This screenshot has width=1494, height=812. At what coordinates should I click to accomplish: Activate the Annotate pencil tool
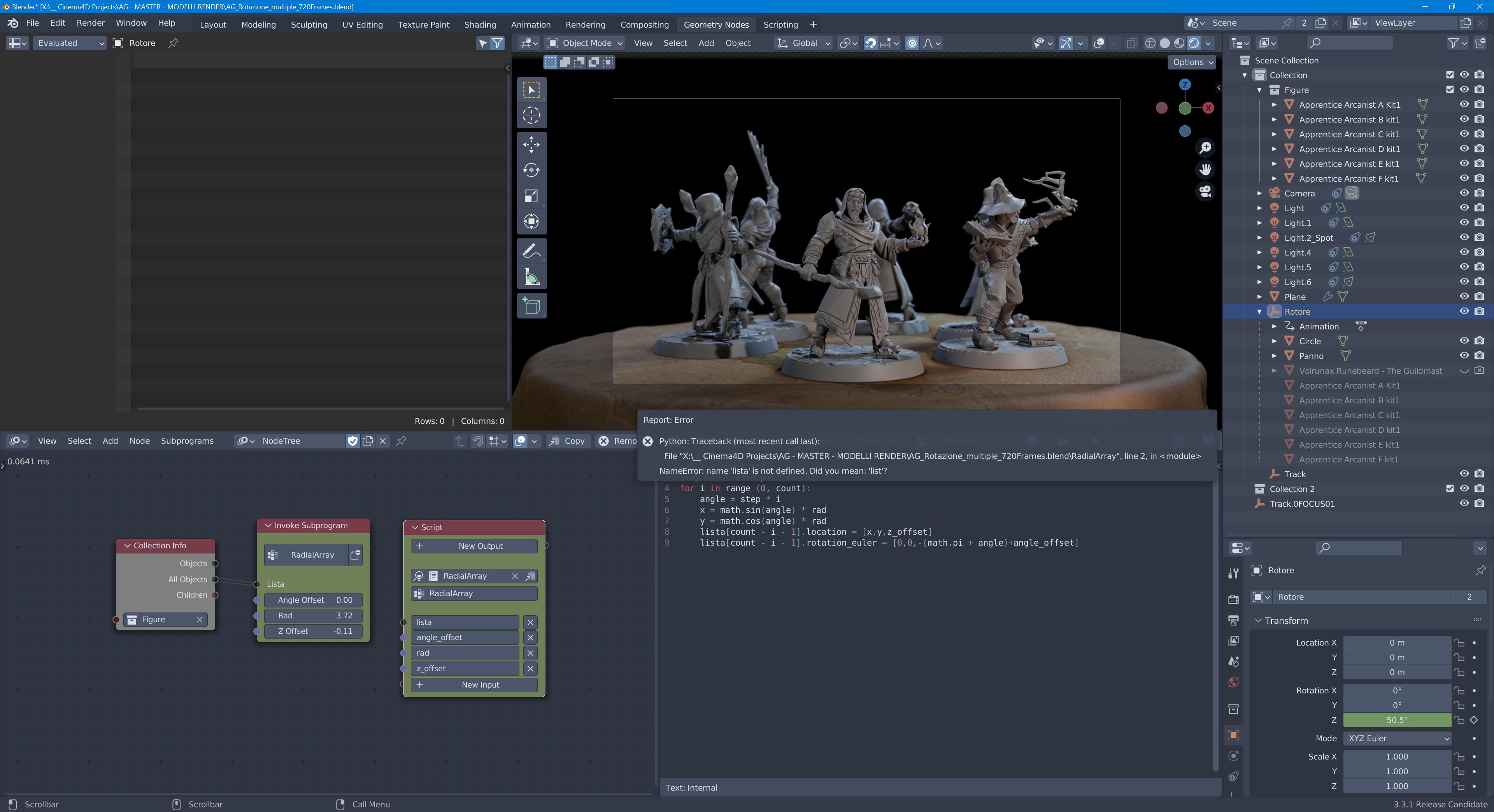point(531,251)
